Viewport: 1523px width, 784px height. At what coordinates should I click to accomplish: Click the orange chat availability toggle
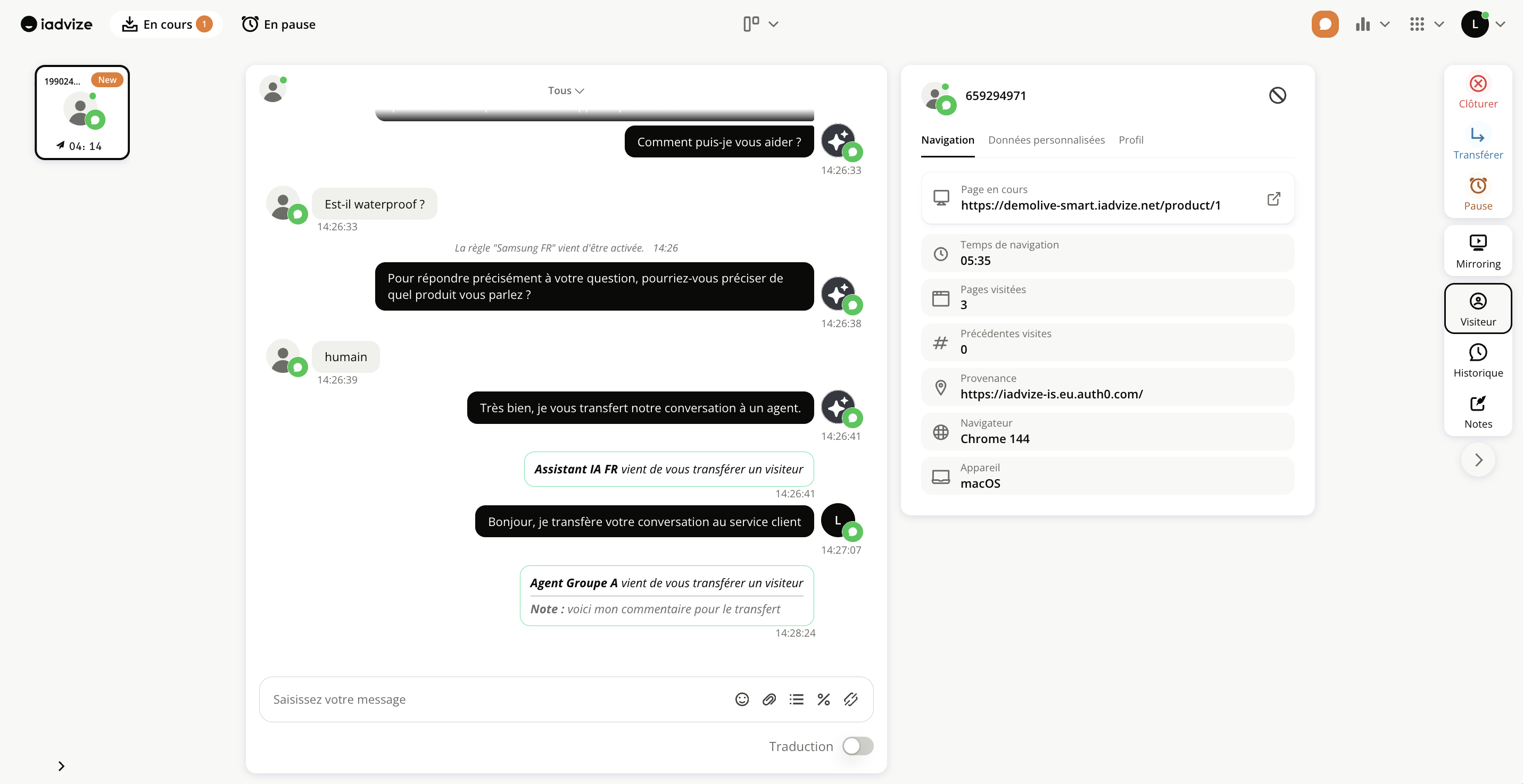1325,24
